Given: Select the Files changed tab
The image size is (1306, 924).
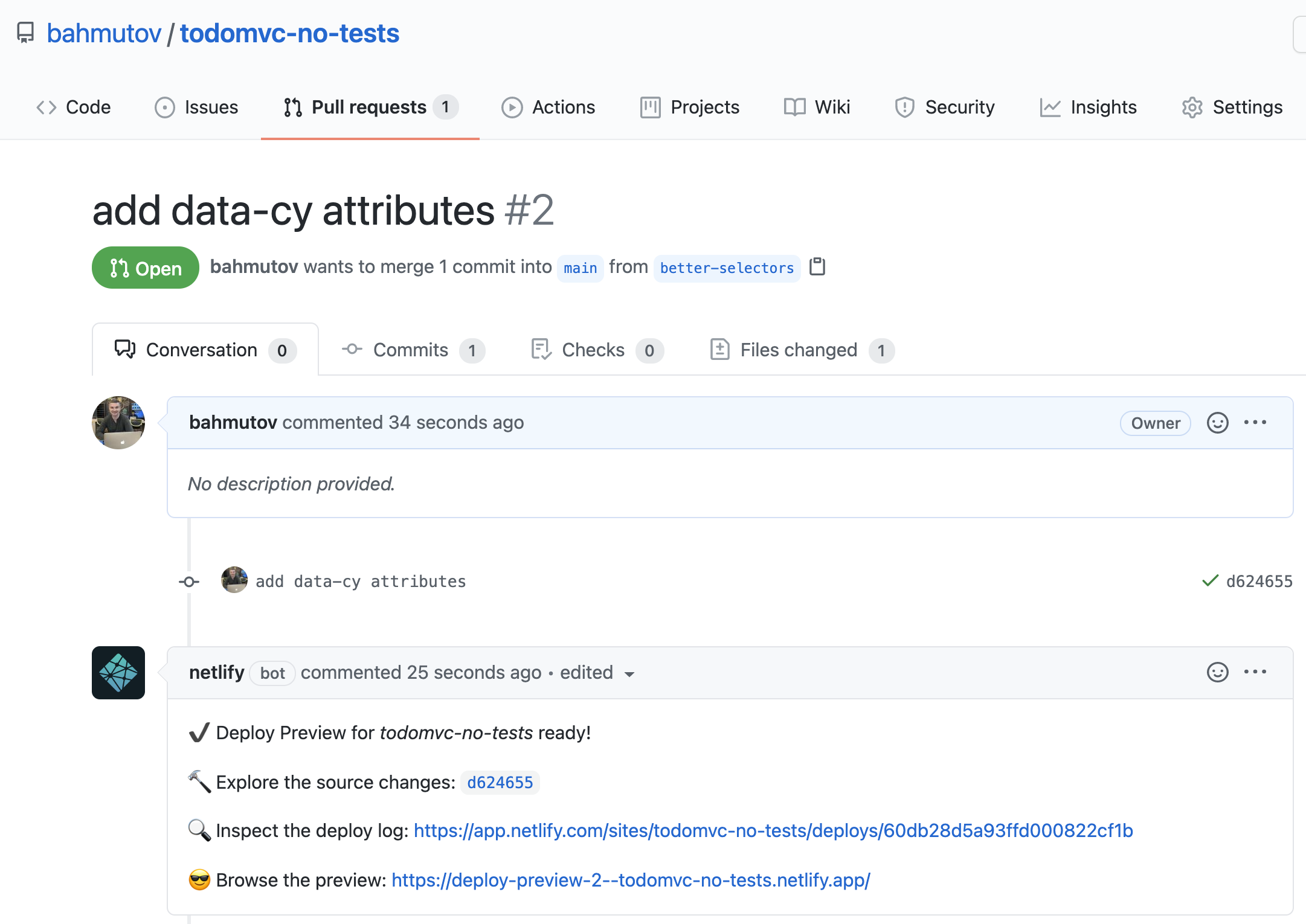Looking at the screenshot, I should point(802,350).
